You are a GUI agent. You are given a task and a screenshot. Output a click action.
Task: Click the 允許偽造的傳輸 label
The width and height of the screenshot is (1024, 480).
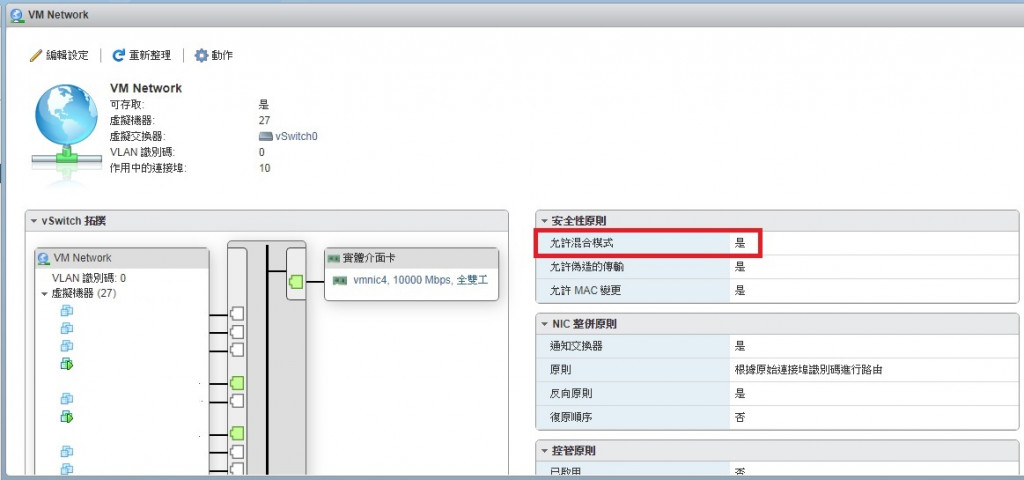pos(588,266)
